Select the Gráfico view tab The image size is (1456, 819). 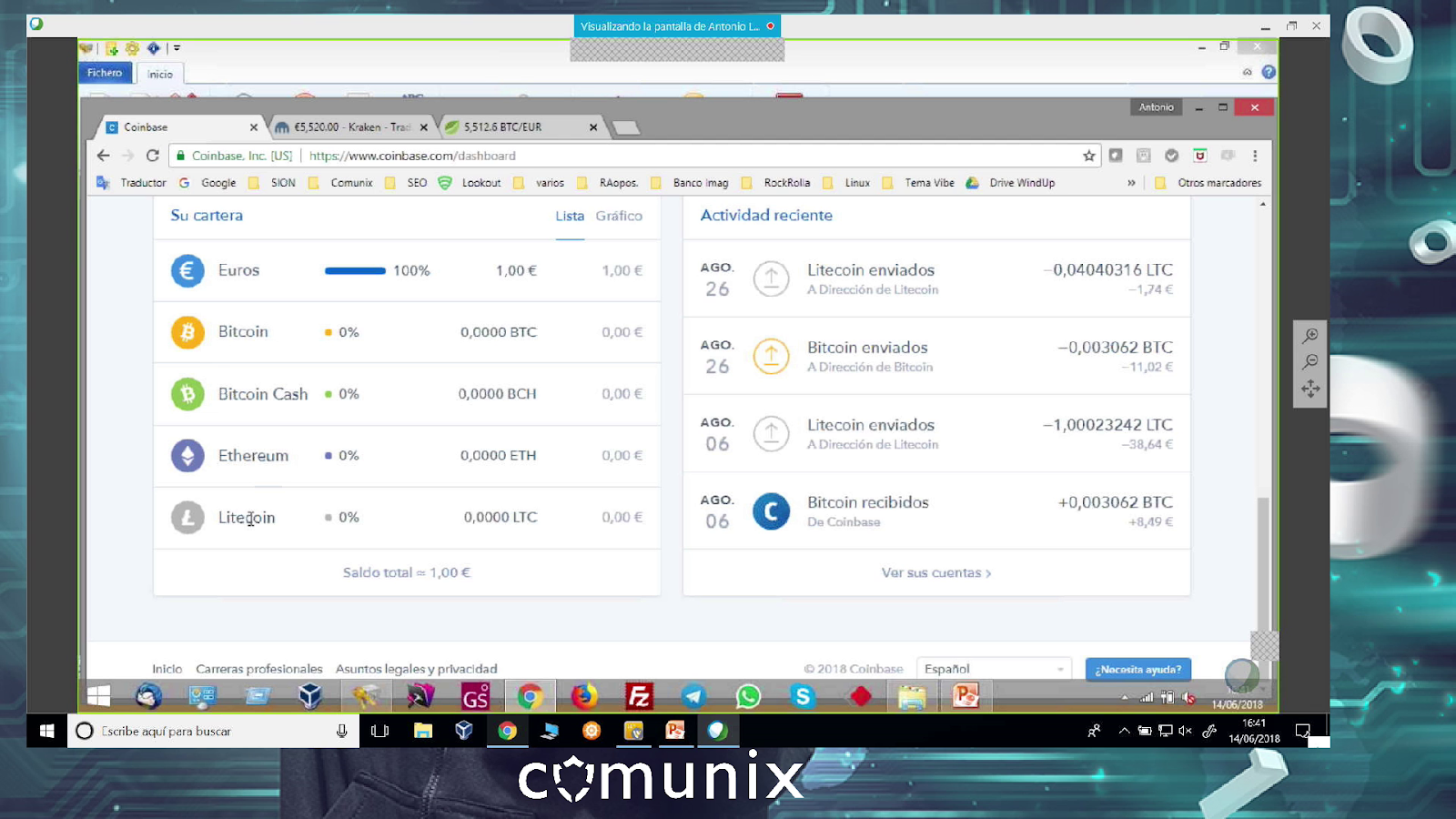(x=619, y=216)
